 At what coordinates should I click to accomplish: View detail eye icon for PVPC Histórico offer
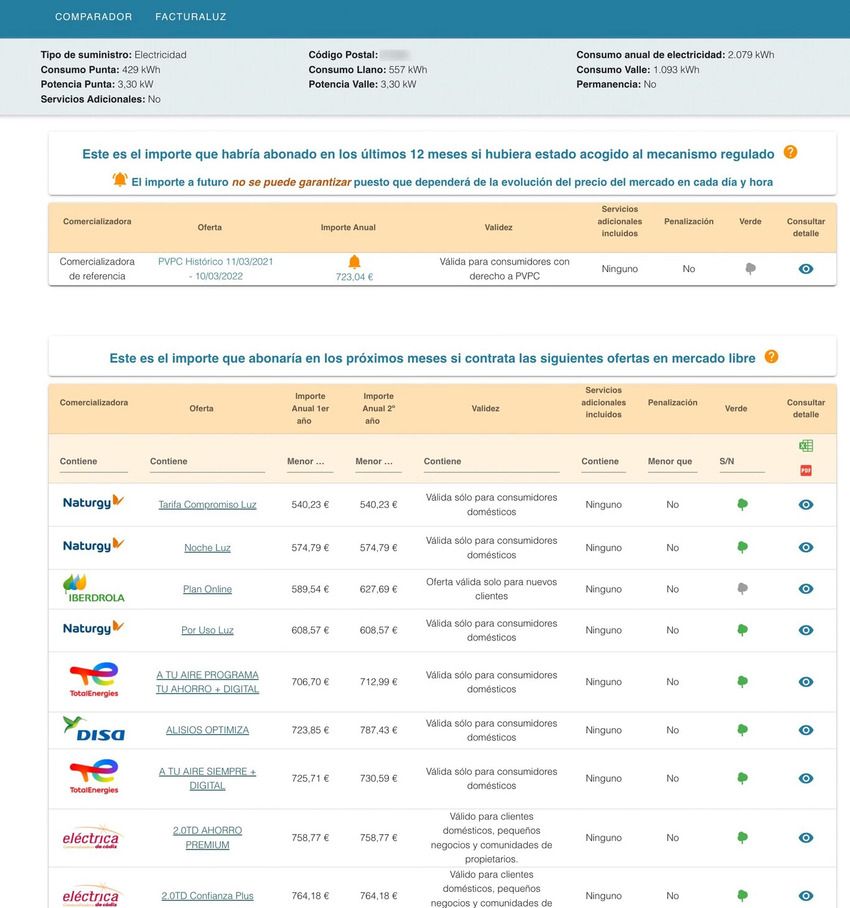(805, 269)
